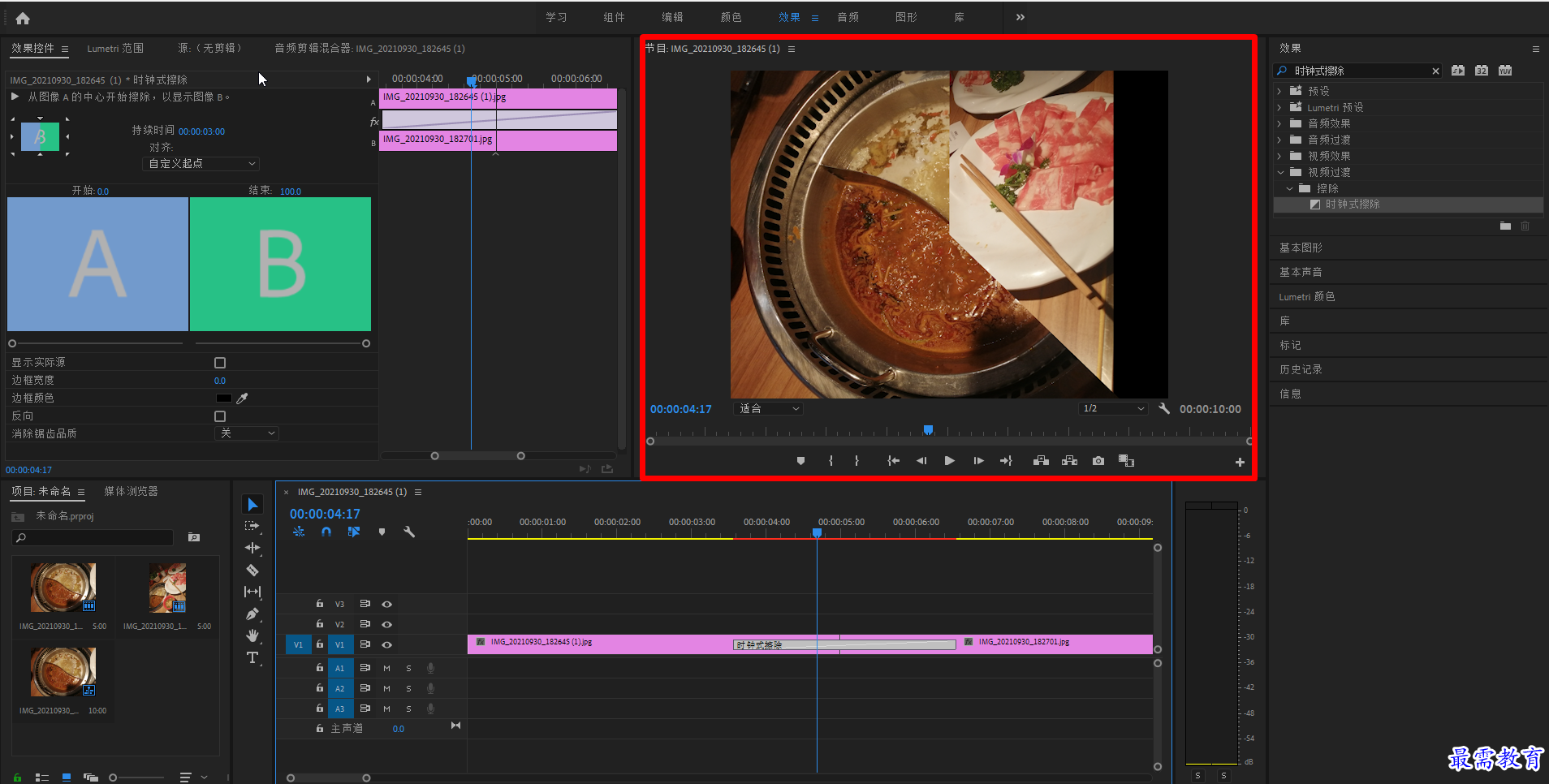The width and height of the screenshot is (1549, 784).
Task: Click the transition duration value 00:00:03:00
Action: (x=201, y=131)
